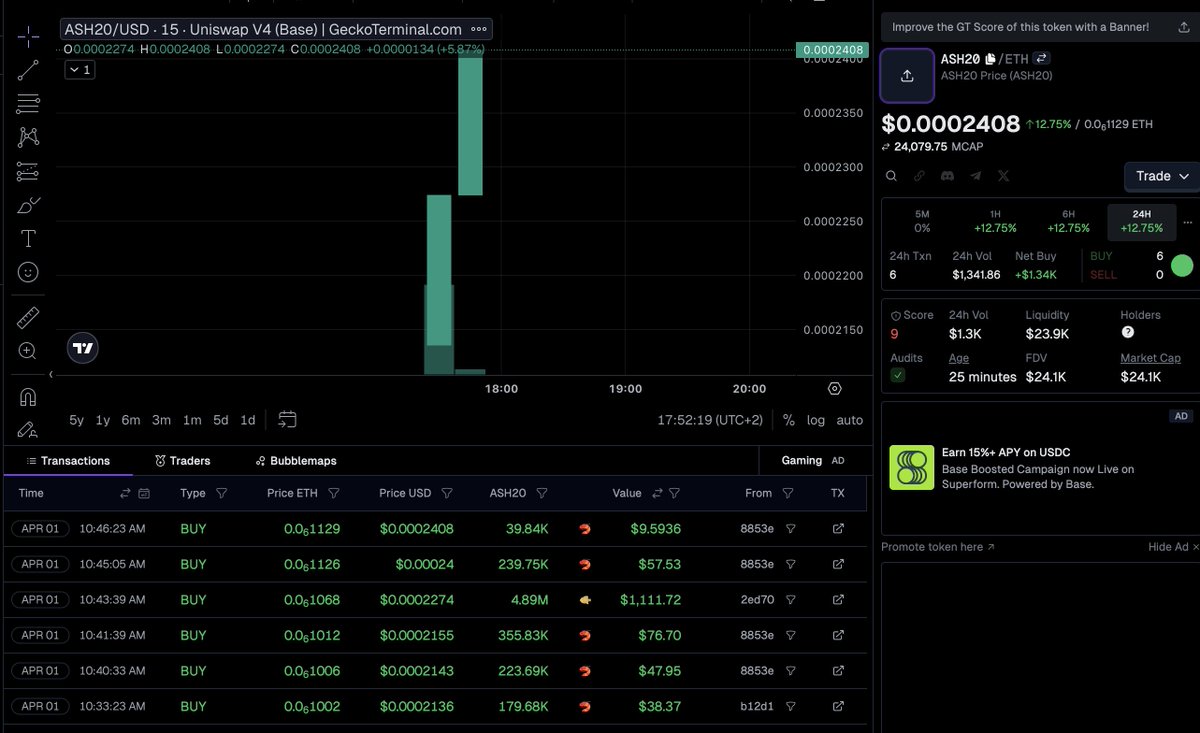
Task: Swap the ASH20/ETH pair order
Action: (x=1041, y=59)
